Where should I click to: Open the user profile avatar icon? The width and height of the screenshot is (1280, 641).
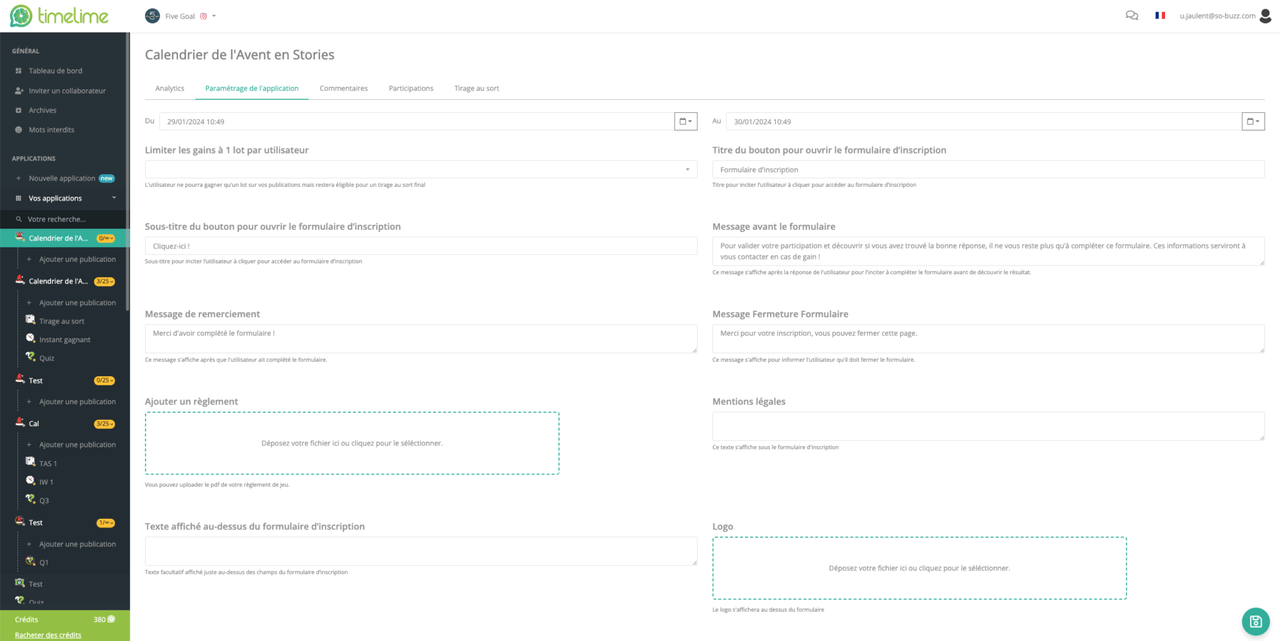click(x=1265, y=16)
